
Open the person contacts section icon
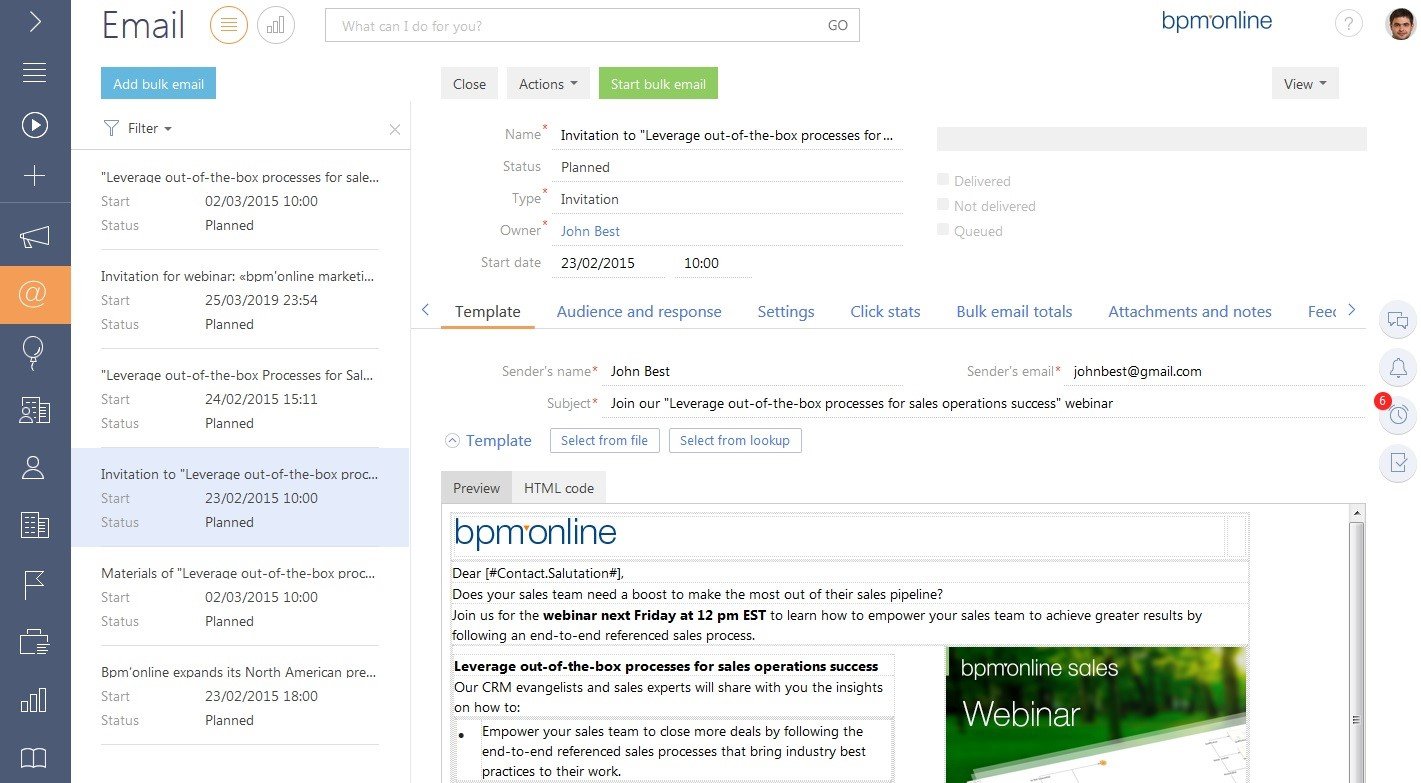tap(35, 467)
